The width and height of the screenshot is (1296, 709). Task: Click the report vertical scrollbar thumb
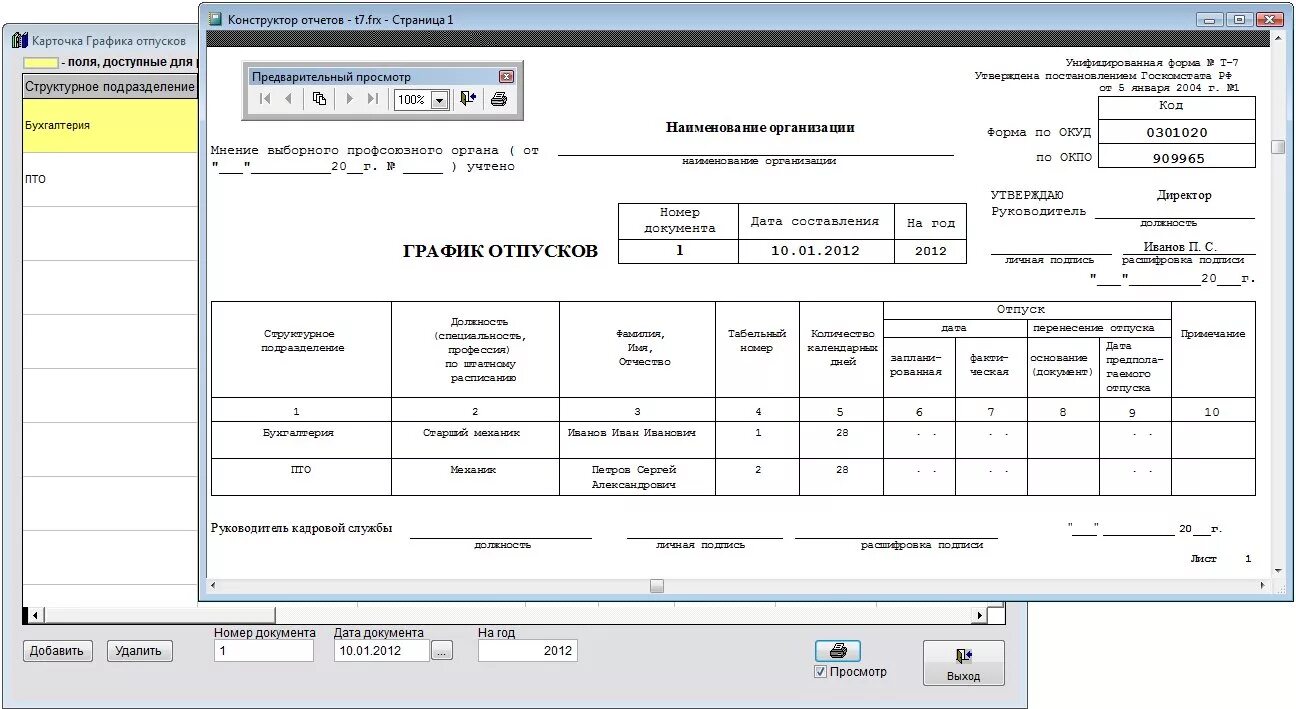tap(1278, 147)
